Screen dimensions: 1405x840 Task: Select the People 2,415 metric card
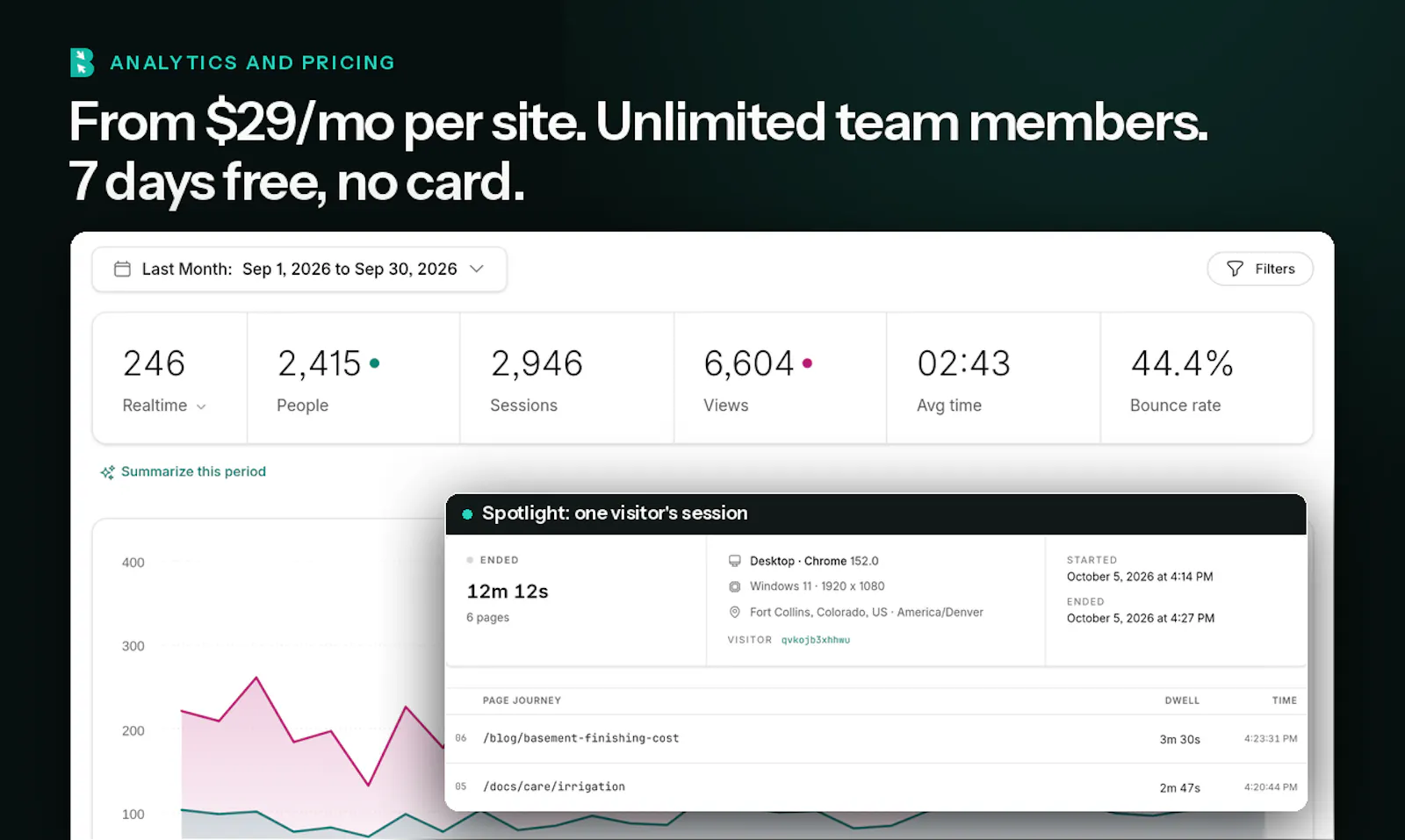tap(354, 378)
